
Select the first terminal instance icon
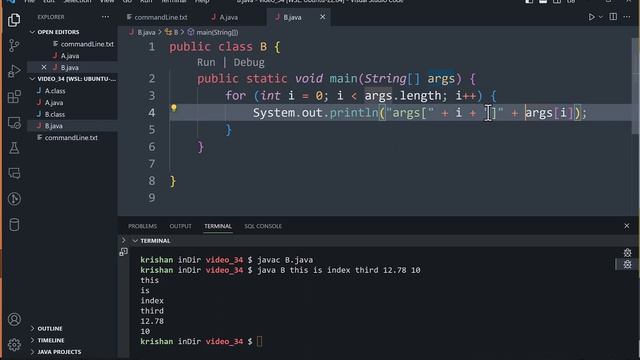(x=627, y=253)
